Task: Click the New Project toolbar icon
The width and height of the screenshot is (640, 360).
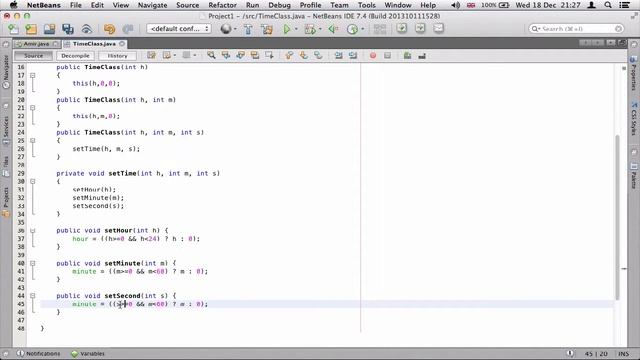Action: pyautogui.click(x=31, y=29)
